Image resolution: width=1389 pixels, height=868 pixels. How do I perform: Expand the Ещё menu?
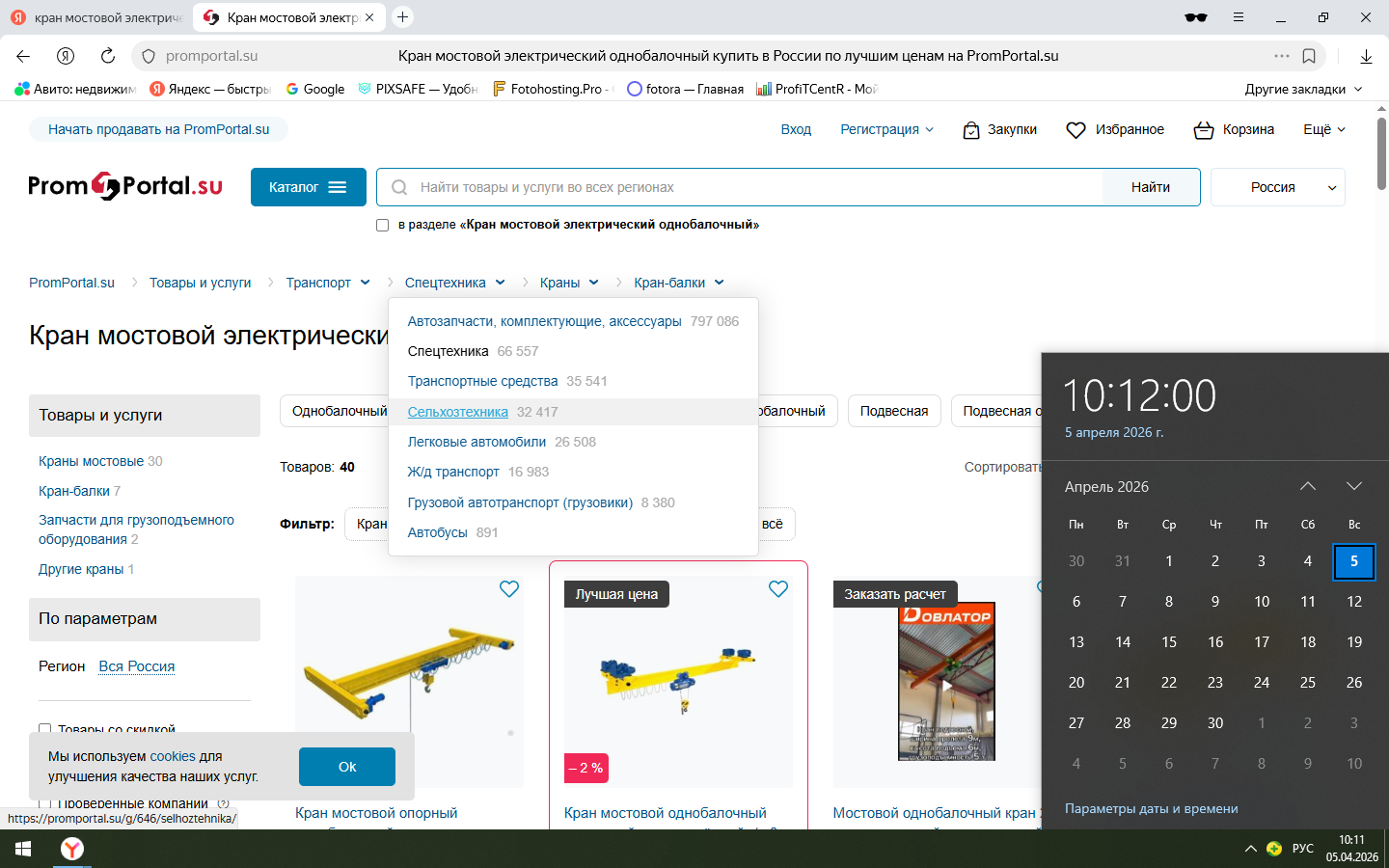(1324, 129)
